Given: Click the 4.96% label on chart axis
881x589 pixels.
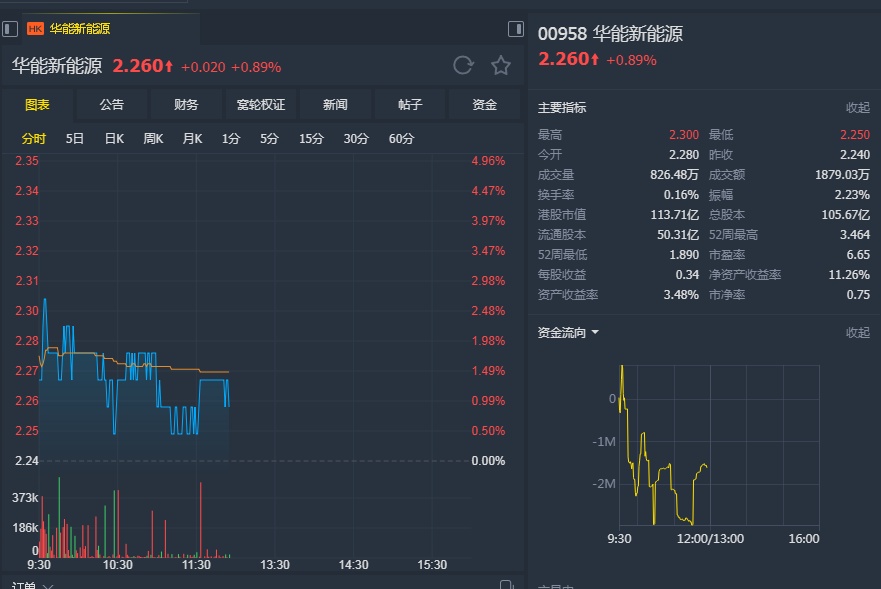Looking at the screenshot, I should pos(488,161).
